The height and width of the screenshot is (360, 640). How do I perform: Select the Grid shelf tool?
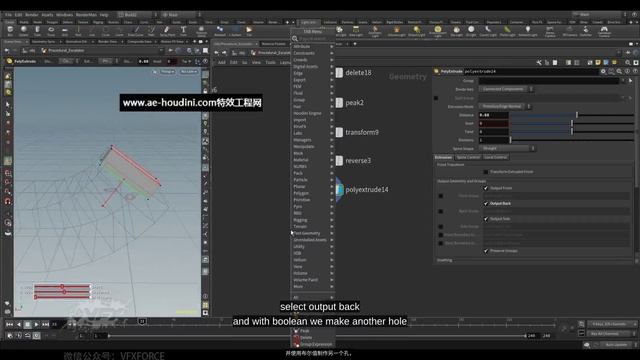(x=64, y=31)
